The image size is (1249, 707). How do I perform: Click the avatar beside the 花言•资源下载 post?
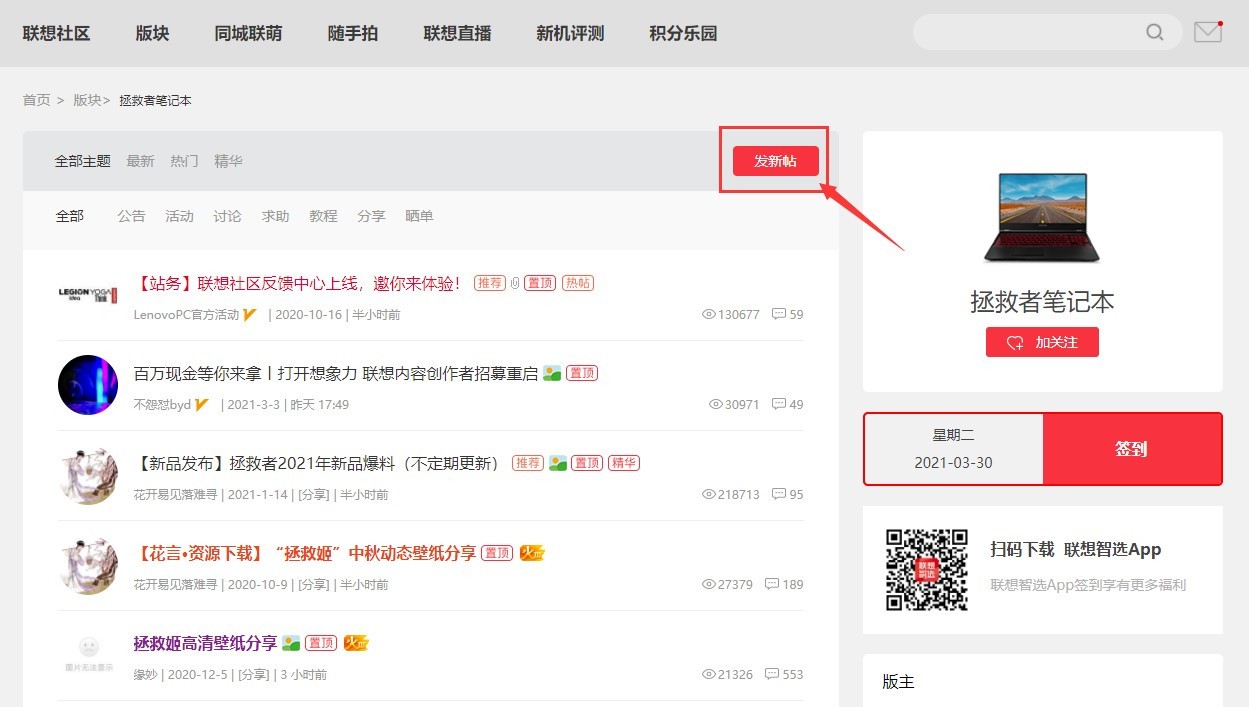(88, 565)
